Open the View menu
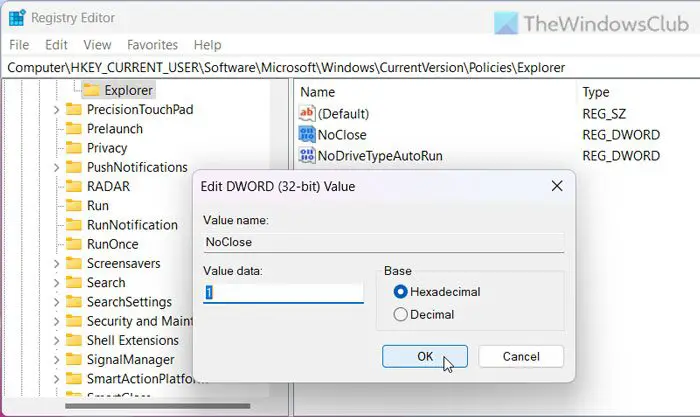700x417 pixels. point(97,45)
